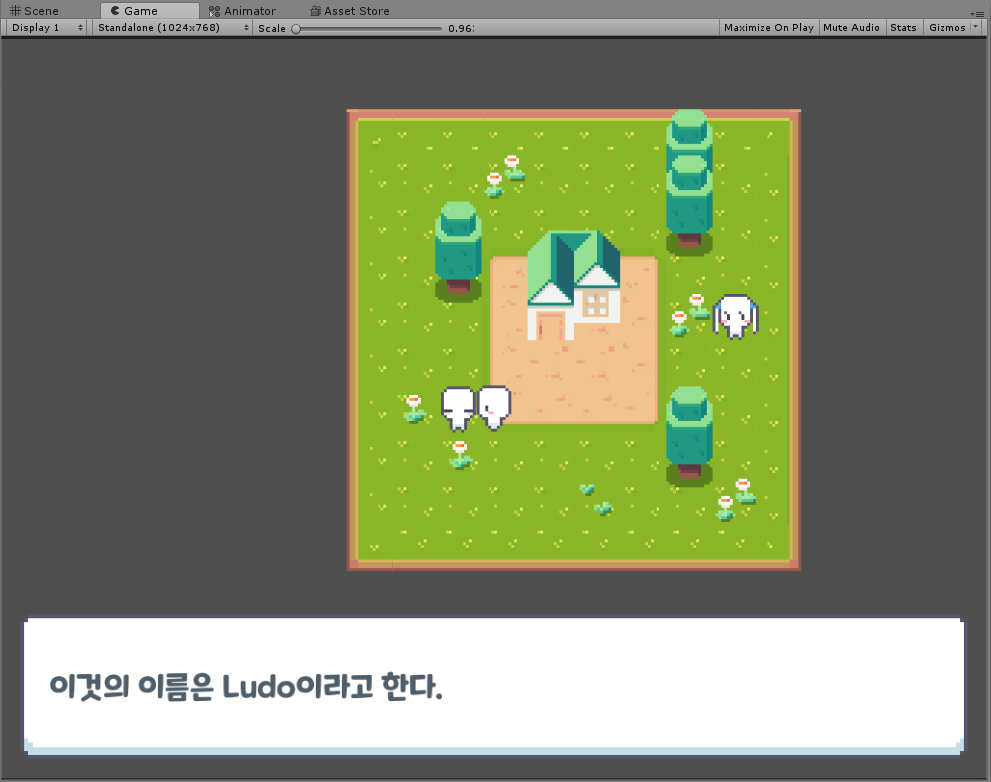Viewport: 991px width, 782px height.
Task: Click the Asset Store bag icon
Action: 315,11
